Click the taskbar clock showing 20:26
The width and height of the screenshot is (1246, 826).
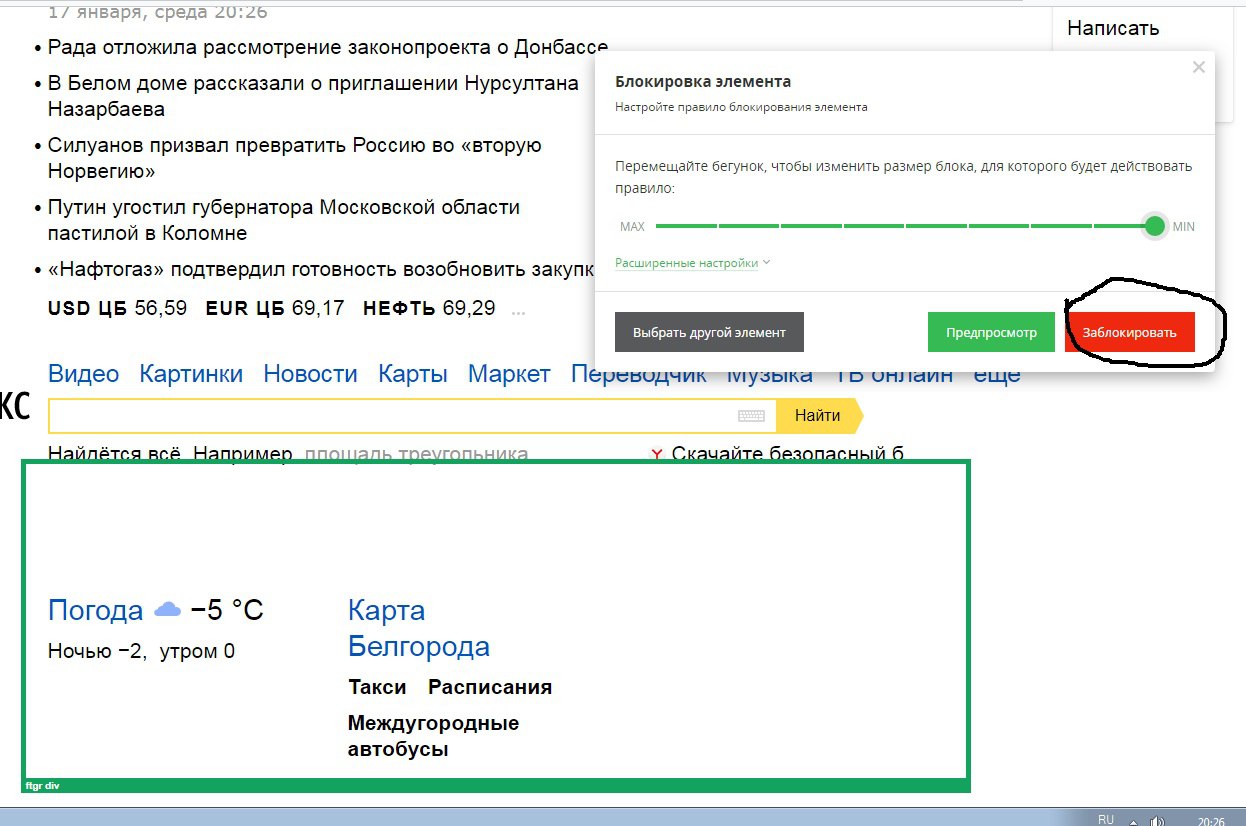1211,821
